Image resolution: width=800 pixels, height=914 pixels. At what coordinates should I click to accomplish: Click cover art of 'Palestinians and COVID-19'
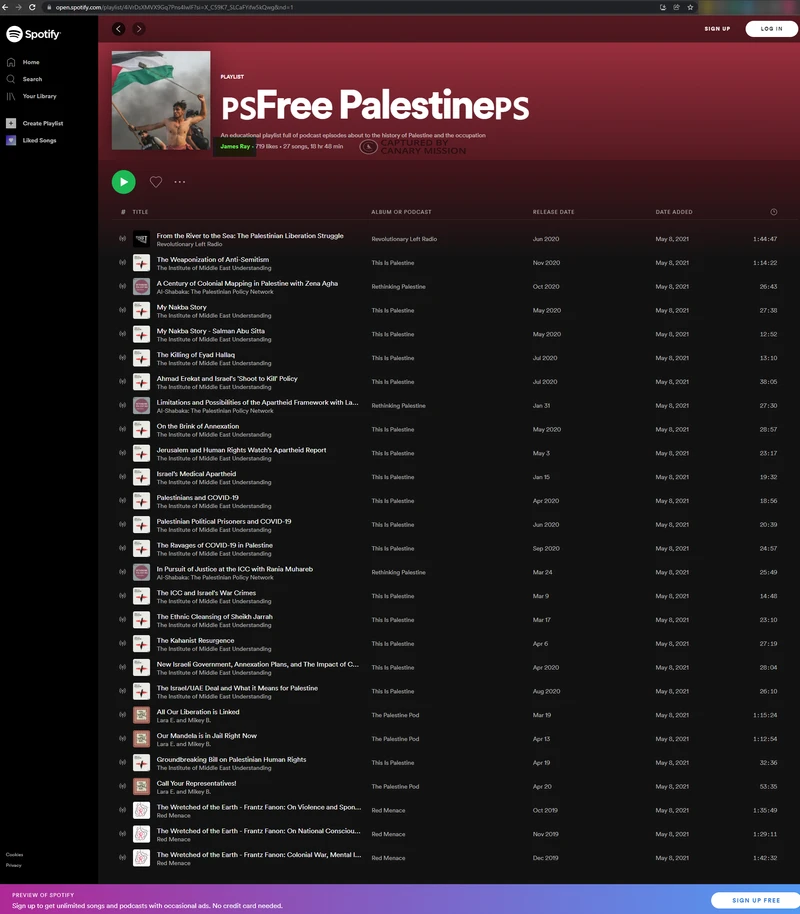142,501
